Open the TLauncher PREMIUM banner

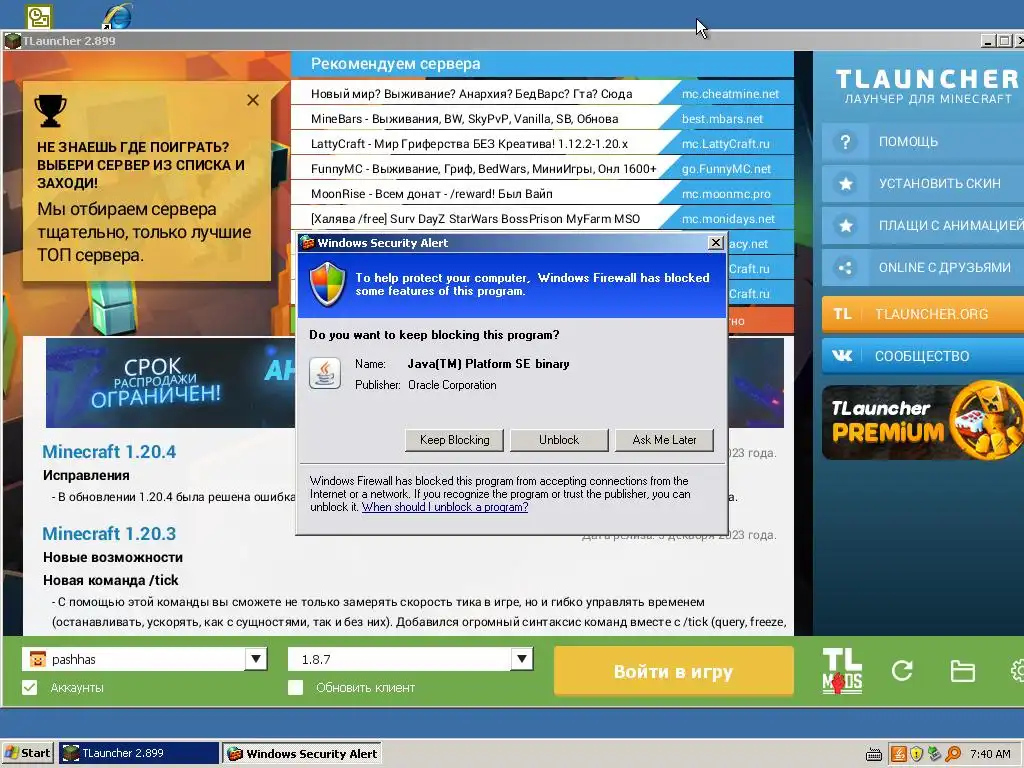(923, 423)
